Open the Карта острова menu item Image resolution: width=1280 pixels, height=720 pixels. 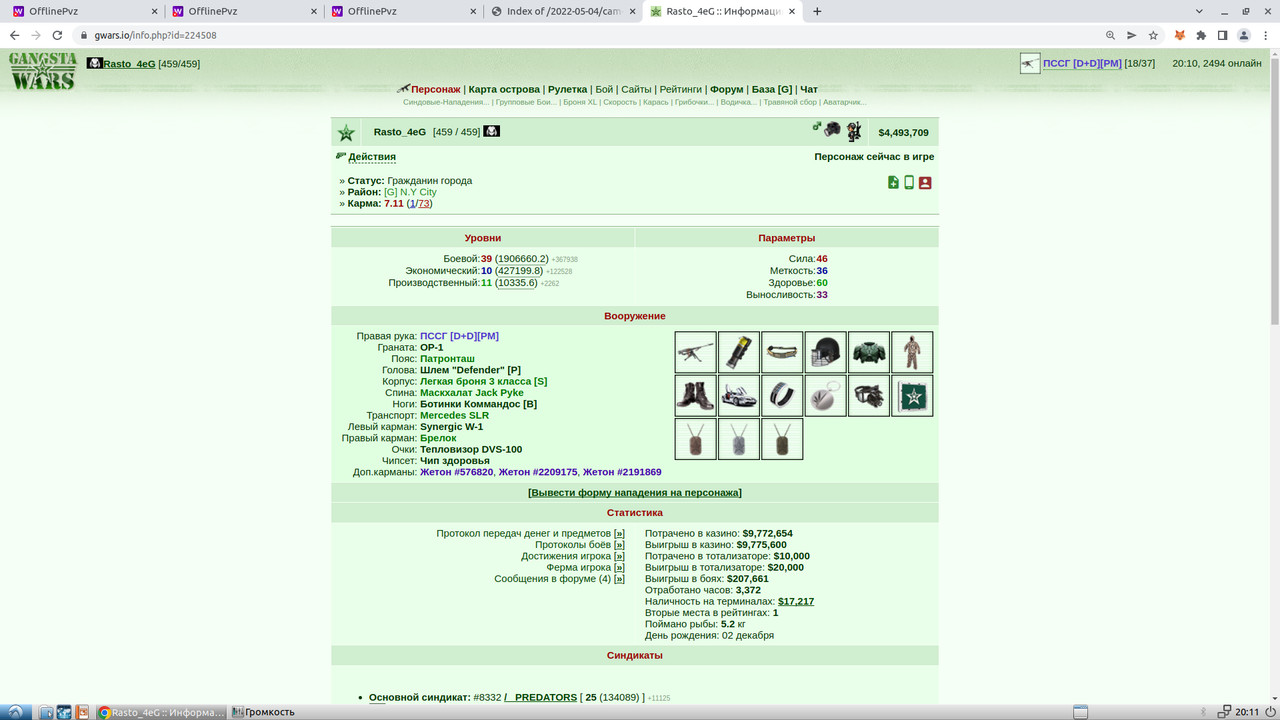[x=504, y=89]
